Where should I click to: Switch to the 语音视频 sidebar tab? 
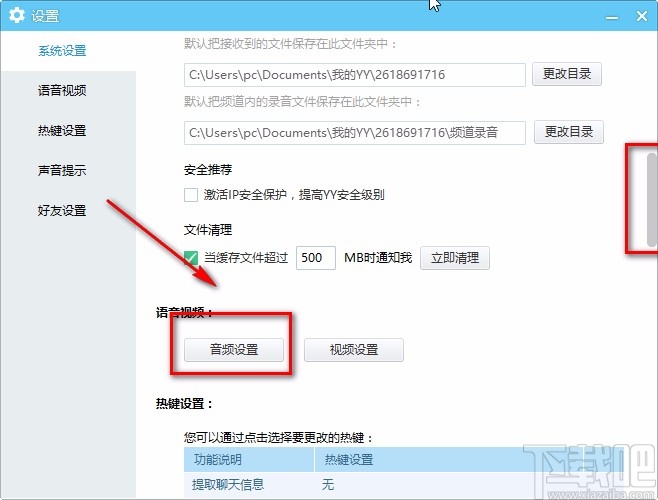click(62, 90)
